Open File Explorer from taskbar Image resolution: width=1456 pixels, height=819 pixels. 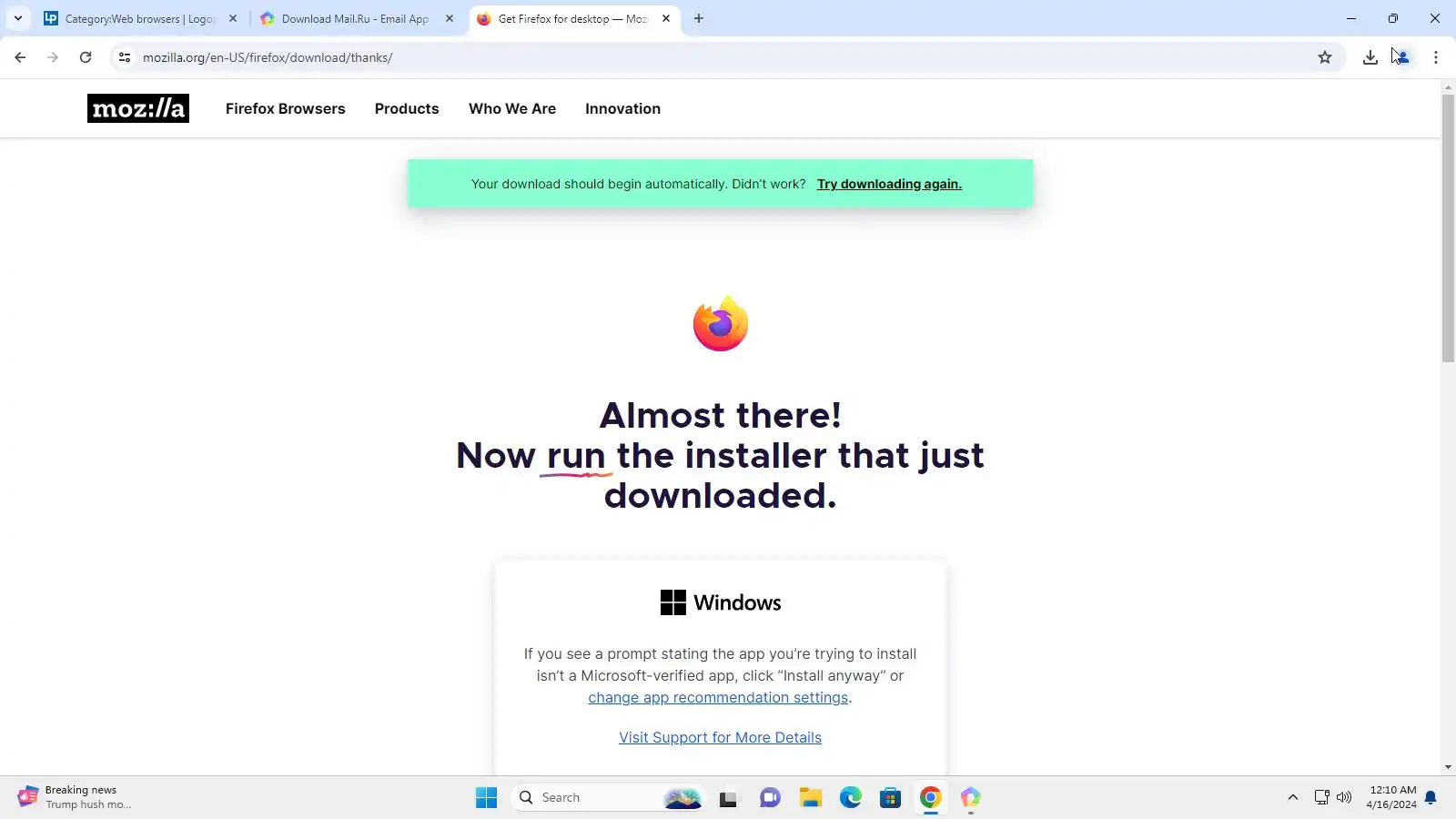tap(810, 798)
